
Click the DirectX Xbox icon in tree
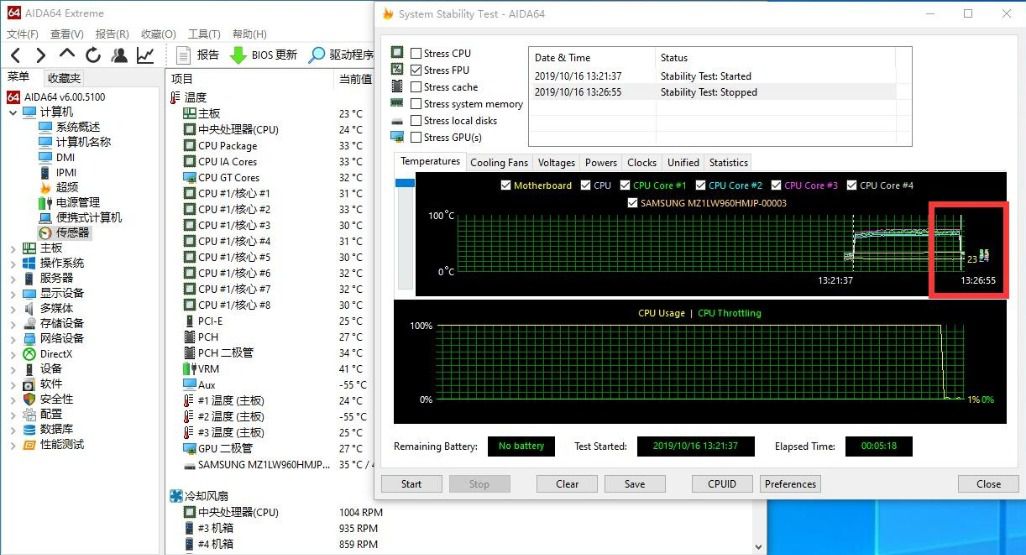[29, 354]
